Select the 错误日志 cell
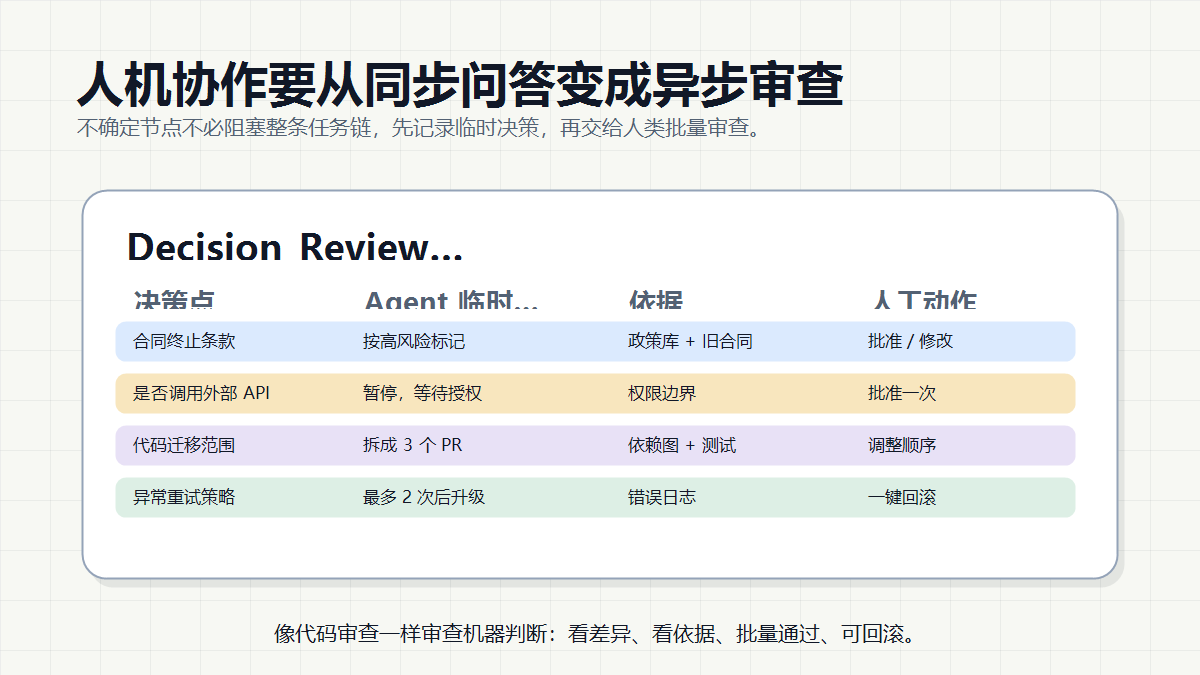 click(662, 497)
